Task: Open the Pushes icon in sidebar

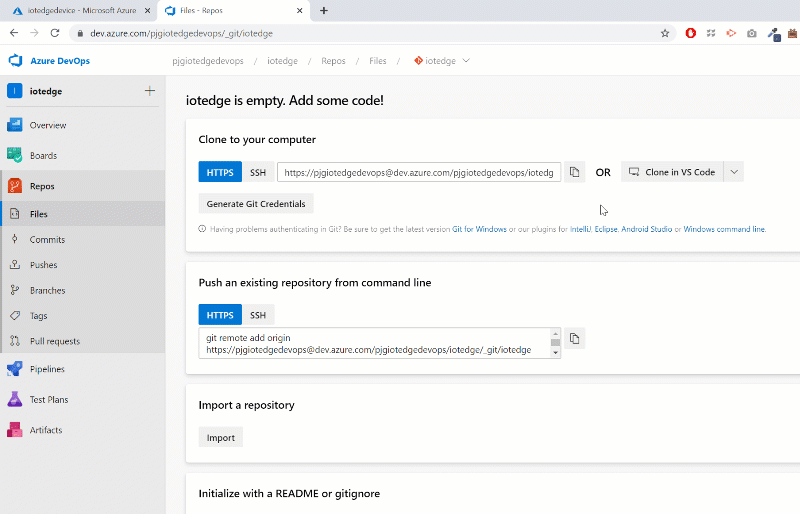Action: tap(15, 265)
